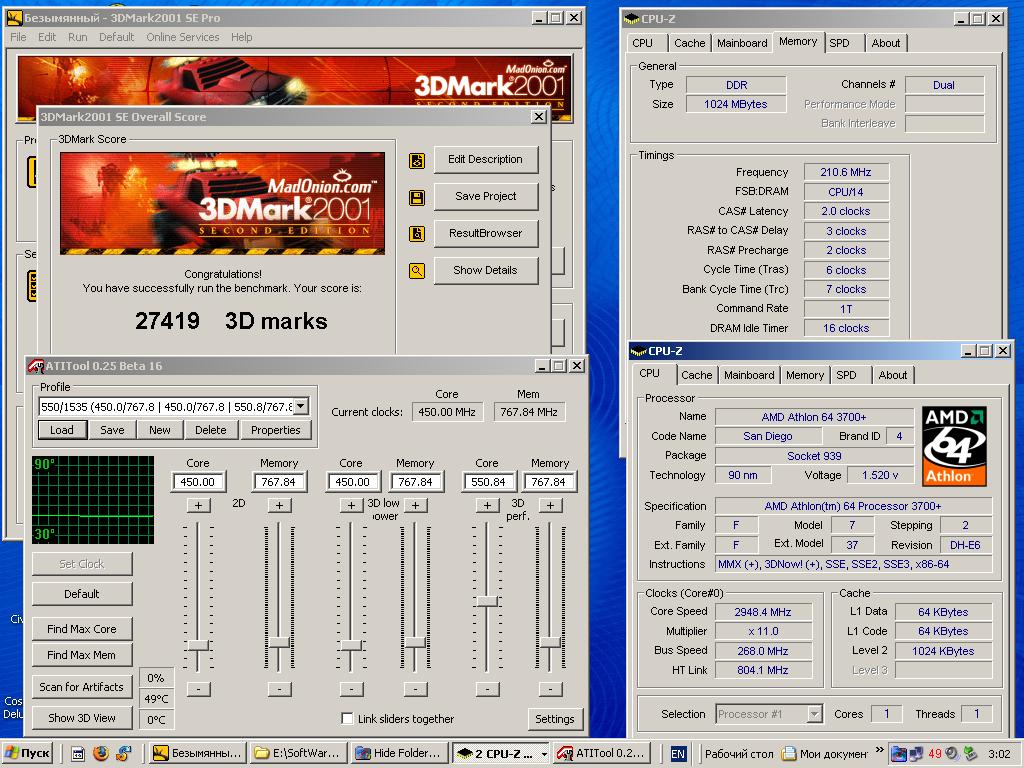
Task: Click the CPU-Z Memory window title icon
Action: (632, 19)
